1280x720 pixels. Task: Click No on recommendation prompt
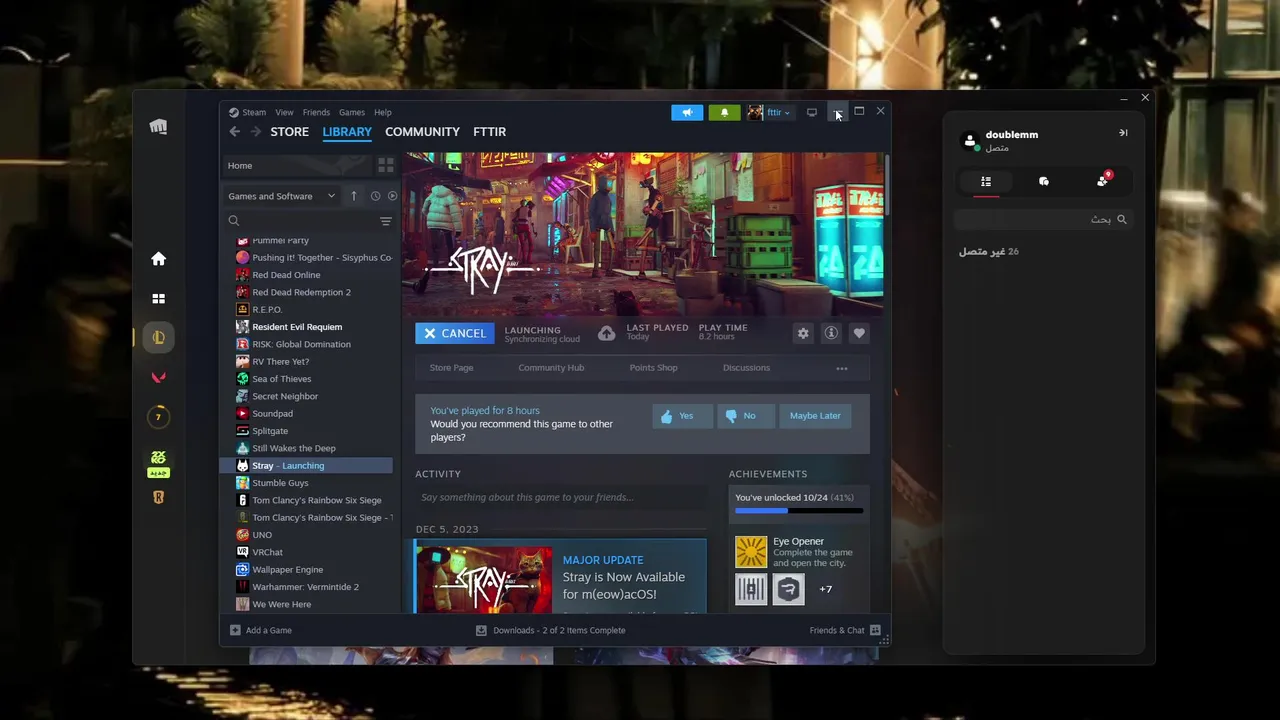(x=745, y=416)
